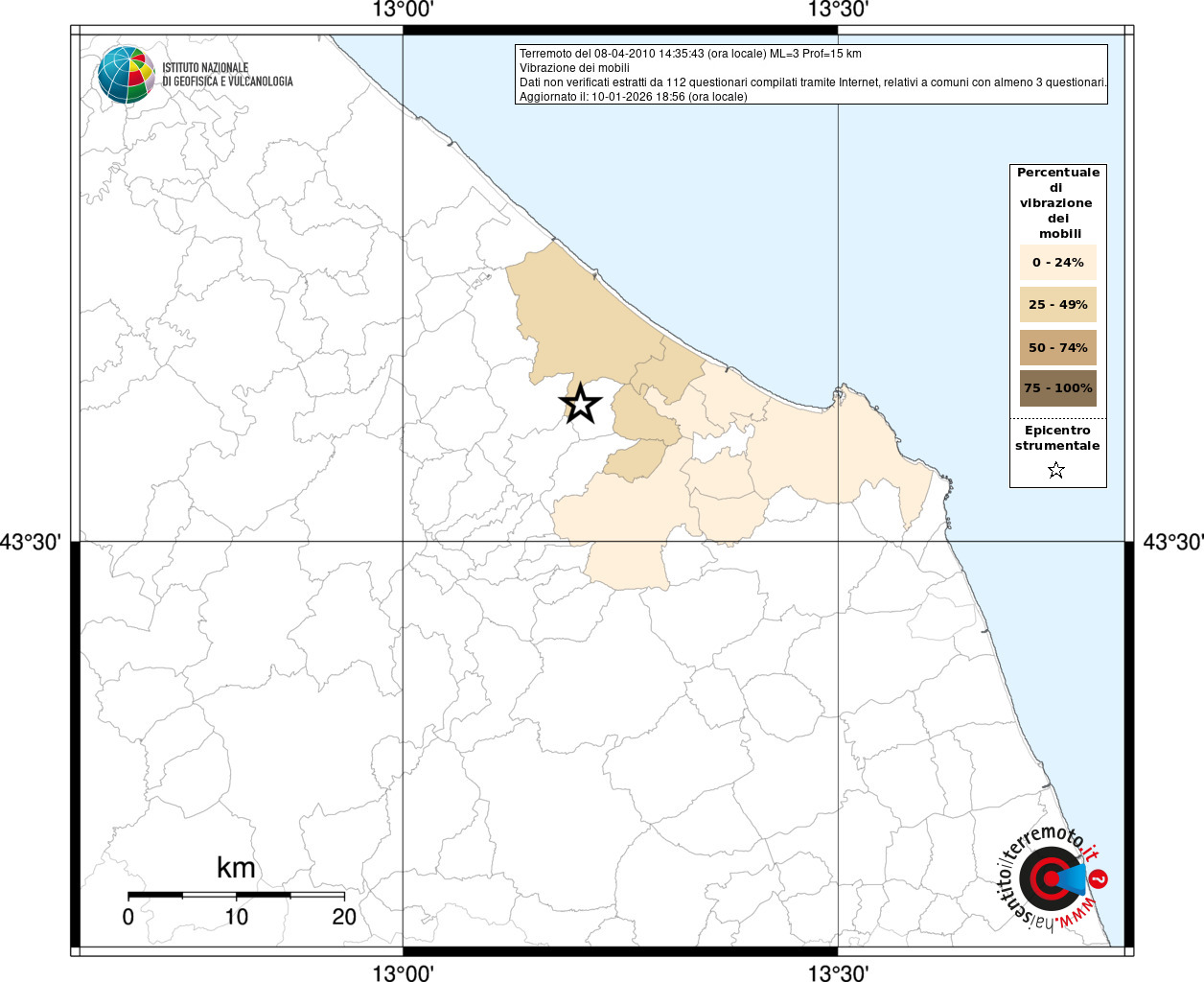Screen dimensions: 1204x982
Task: Click the 'Vibrazione dei mobili' subtitle
Action: 574,68
